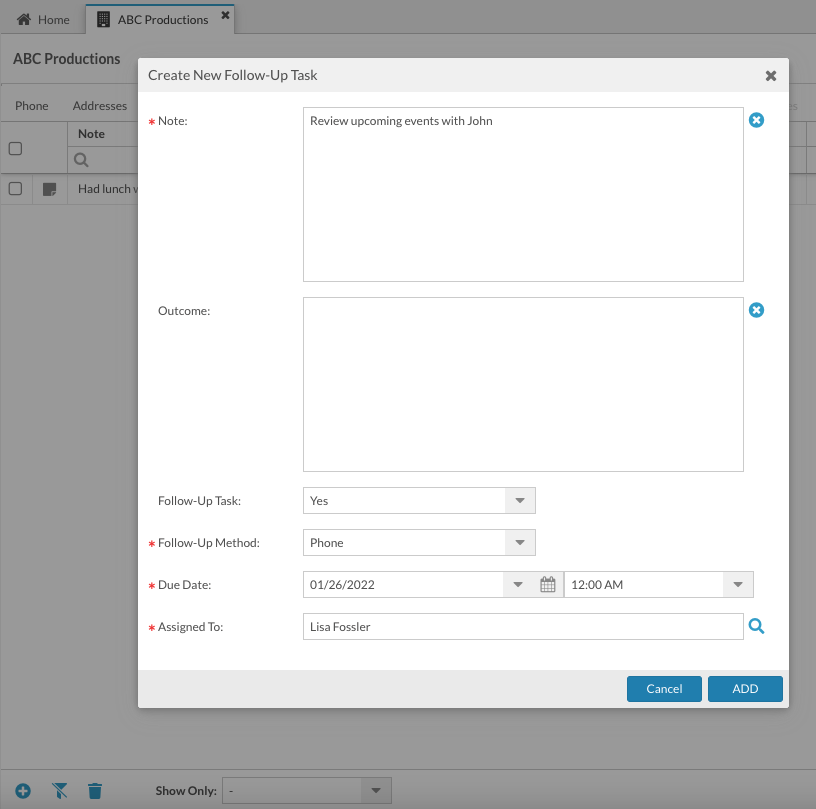Check the select-all checkbox in the grid header
Image resolution: width=816 pixels, height=809 pixels.
(14, 147)
